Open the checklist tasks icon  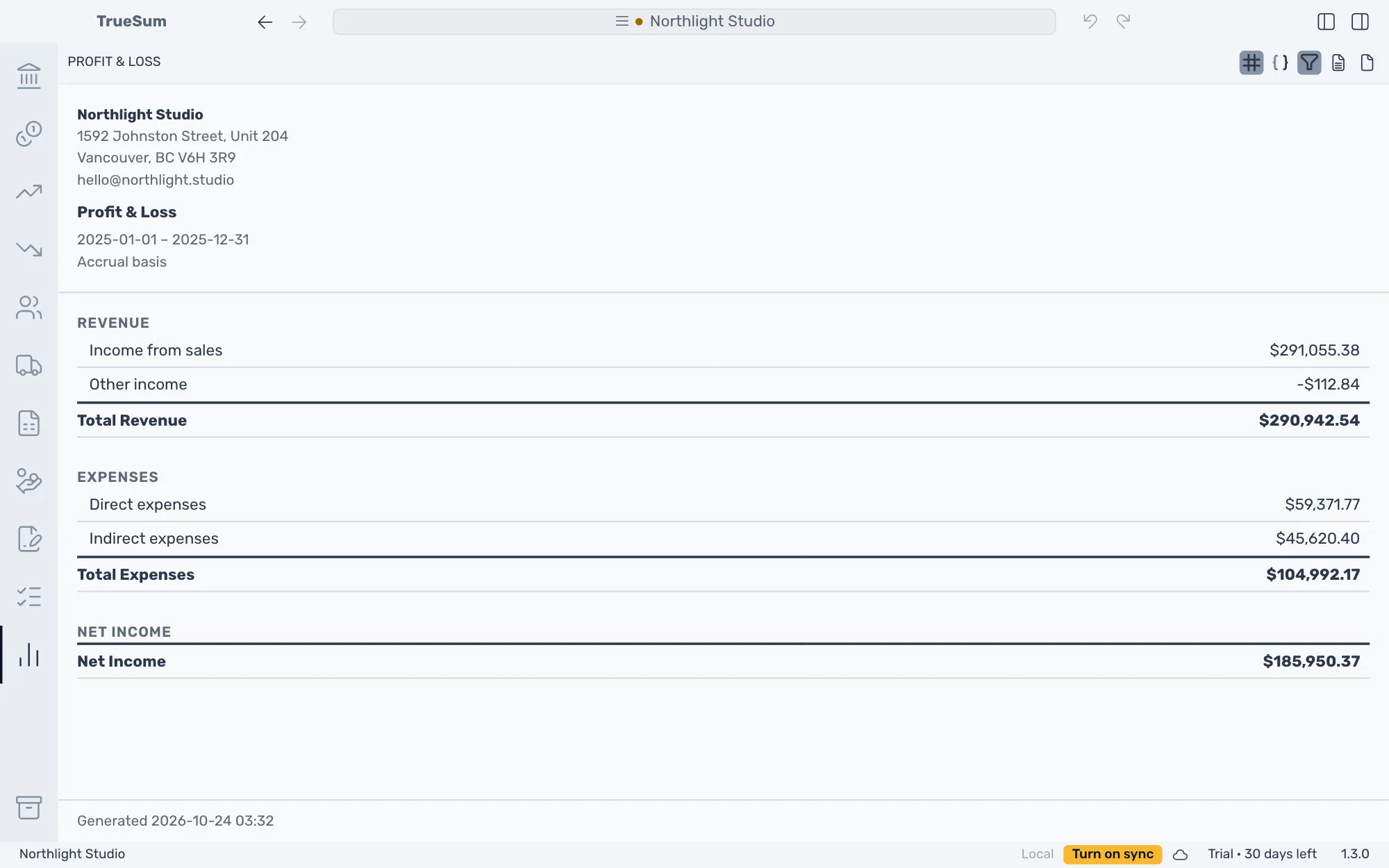tap(28, 596)
